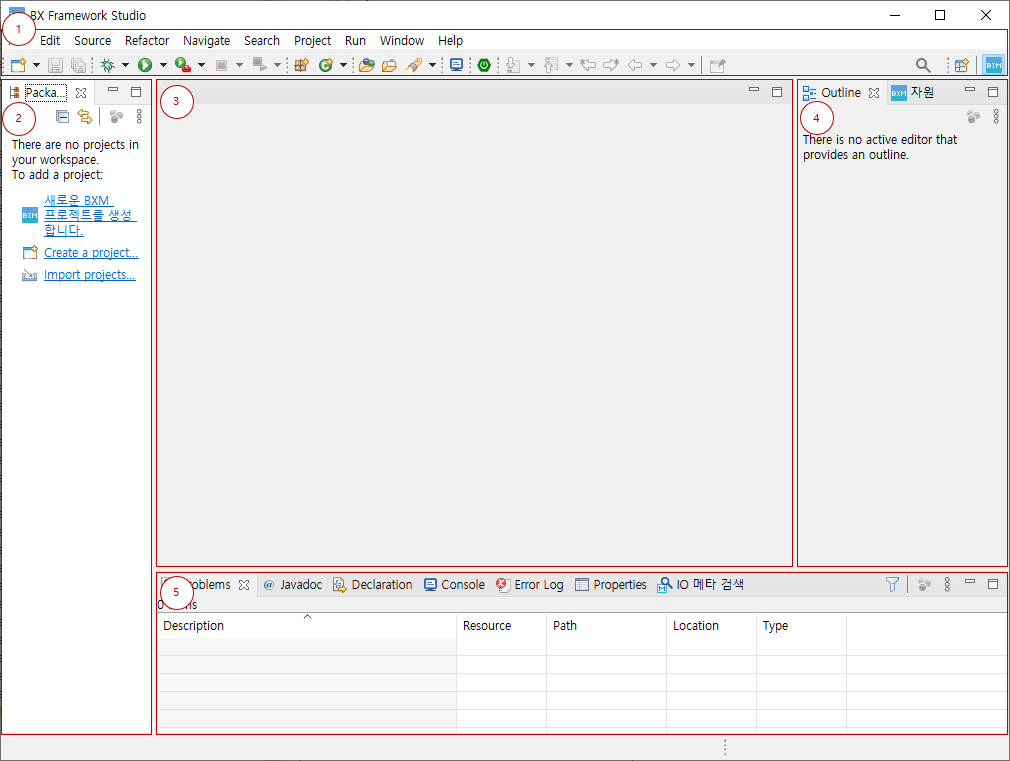Click the 'Import projects...' link

click(89, 275)
